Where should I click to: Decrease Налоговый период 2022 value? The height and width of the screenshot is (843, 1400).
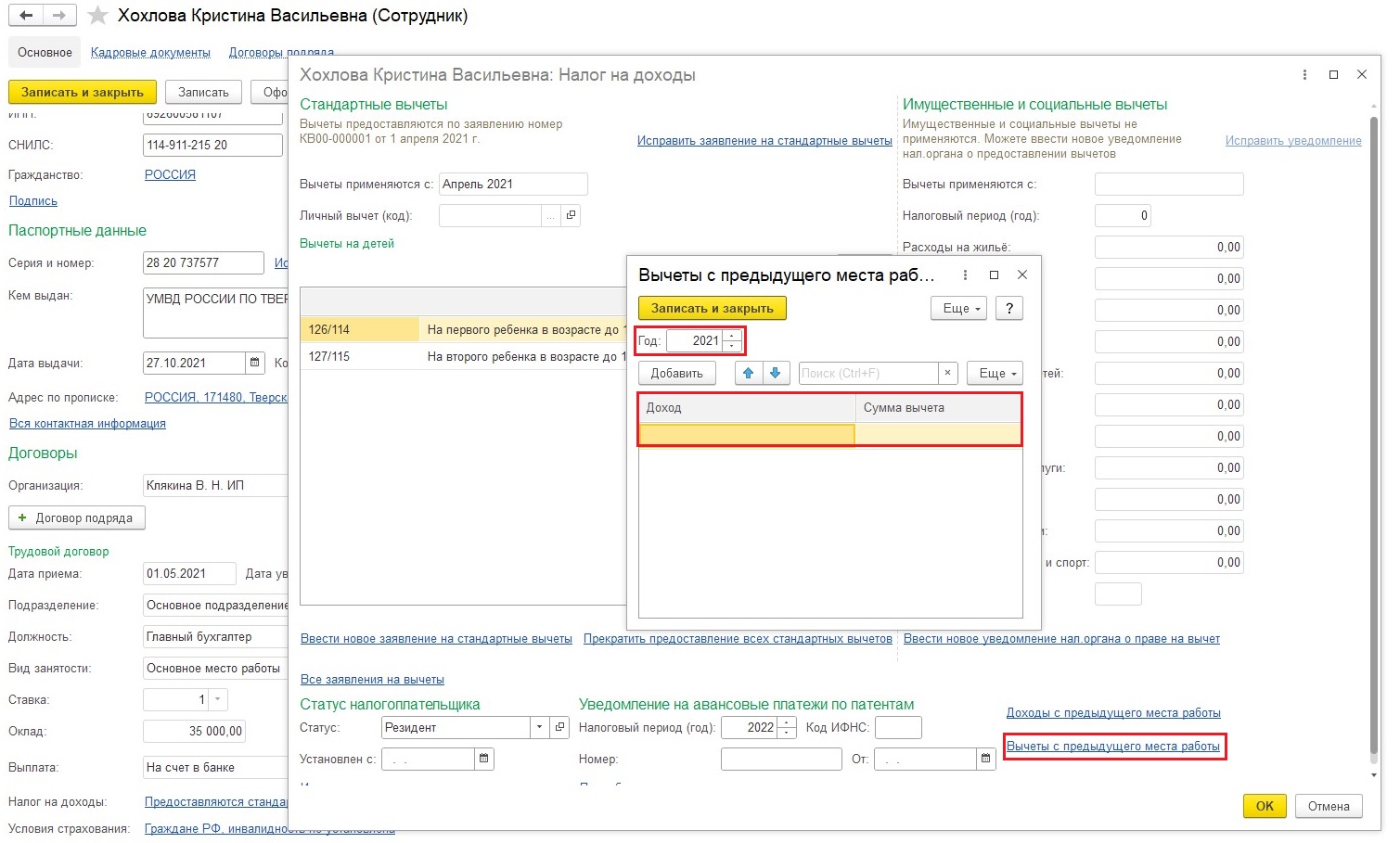(787, 733)
